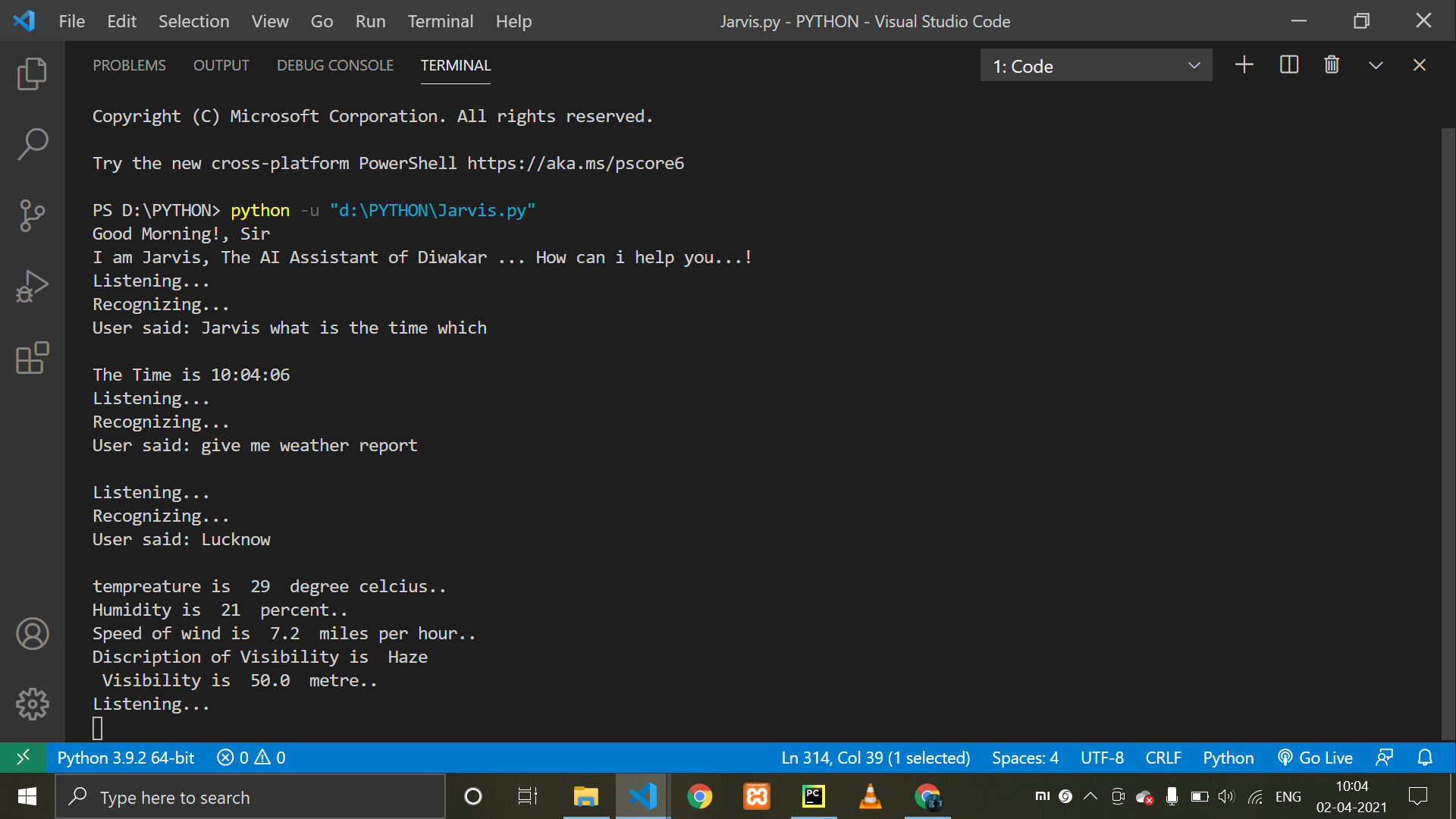This screenshot has width=1456, height=819.
Task: Open battery status tray icon
Action: 1200,796
